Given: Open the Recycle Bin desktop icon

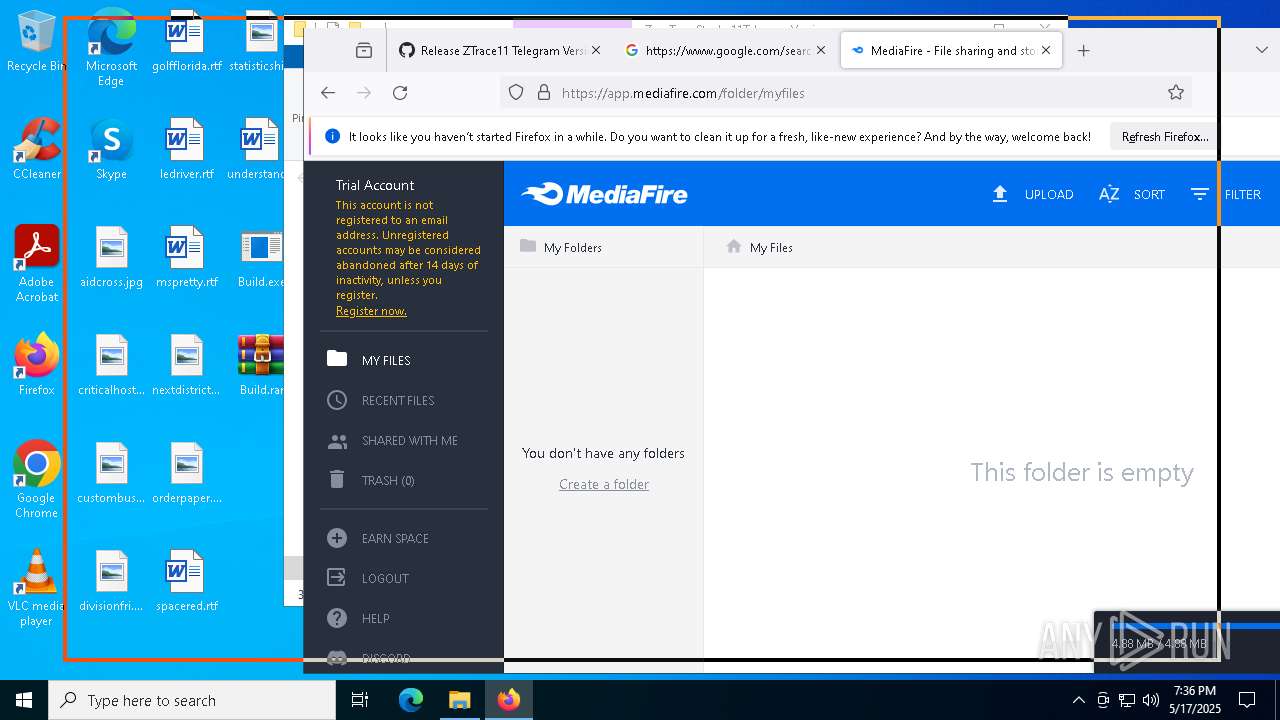Looking at the screenshot, I should coord(36,42).
